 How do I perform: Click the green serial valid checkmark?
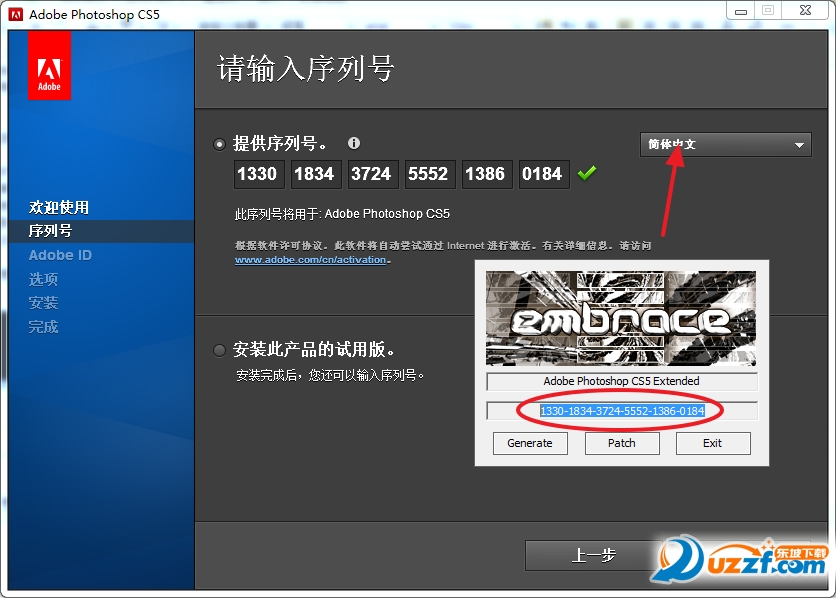586,173
